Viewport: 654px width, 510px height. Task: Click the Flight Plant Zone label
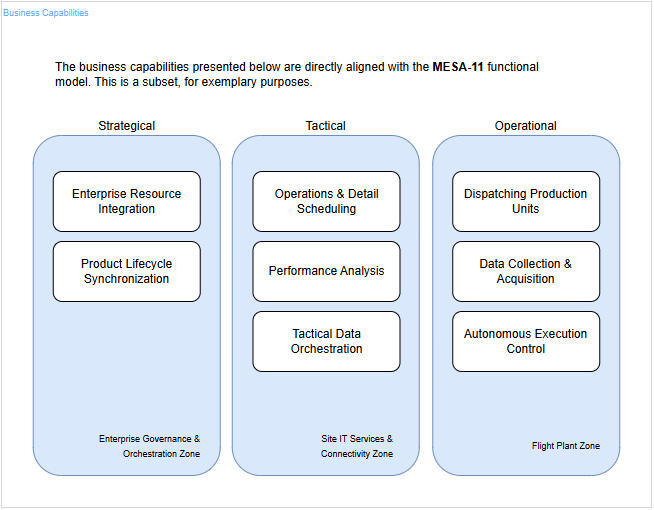pos(566,446)
